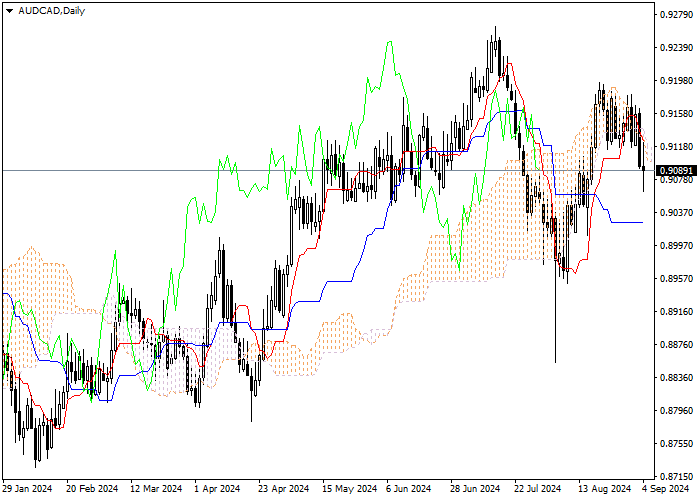Click the 6 Jun 2024 date label

click(x=408, y=489)
